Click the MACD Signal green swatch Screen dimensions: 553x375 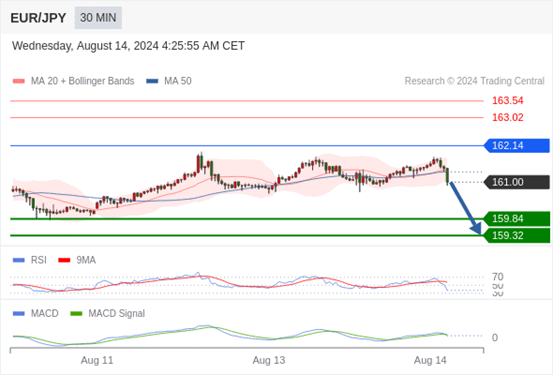click(x=76, y=314)
